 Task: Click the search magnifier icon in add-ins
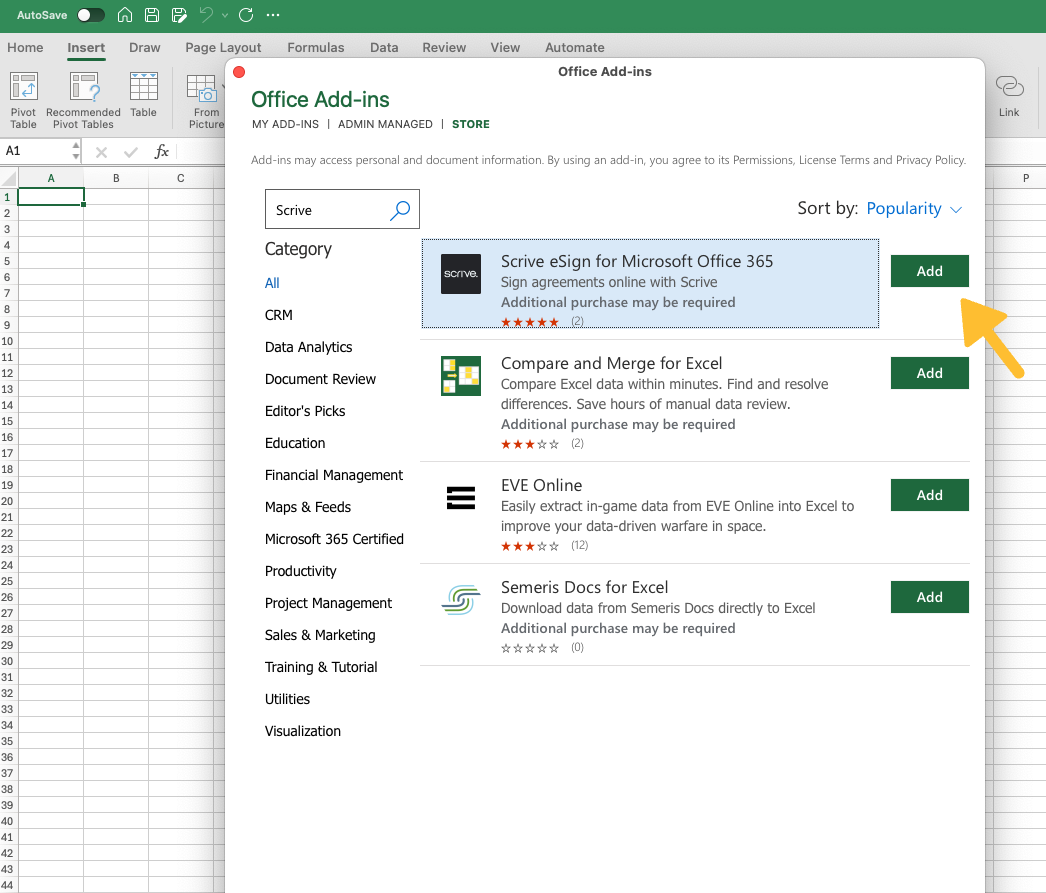pyautogui.click(x=400, y=210)
